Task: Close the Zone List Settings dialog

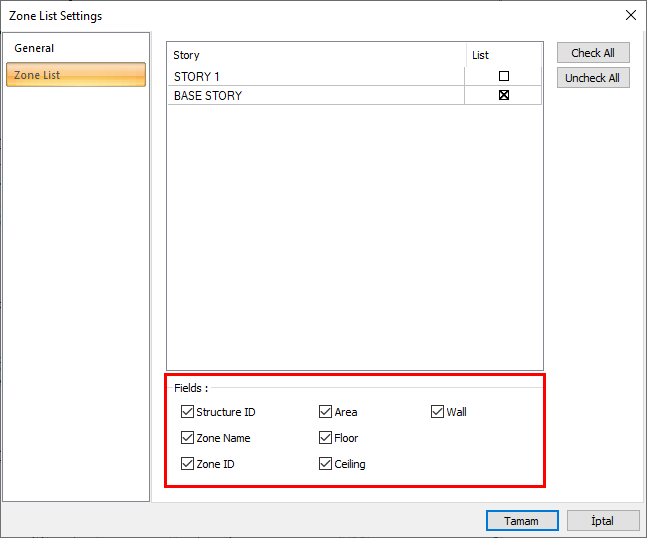Action: [630, 15]
